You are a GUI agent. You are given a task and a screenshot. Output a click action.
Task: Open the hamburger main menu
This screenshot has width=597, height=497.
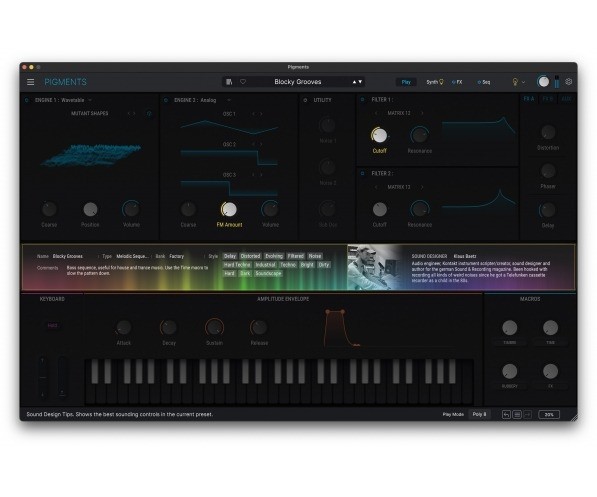click(30, 82)
